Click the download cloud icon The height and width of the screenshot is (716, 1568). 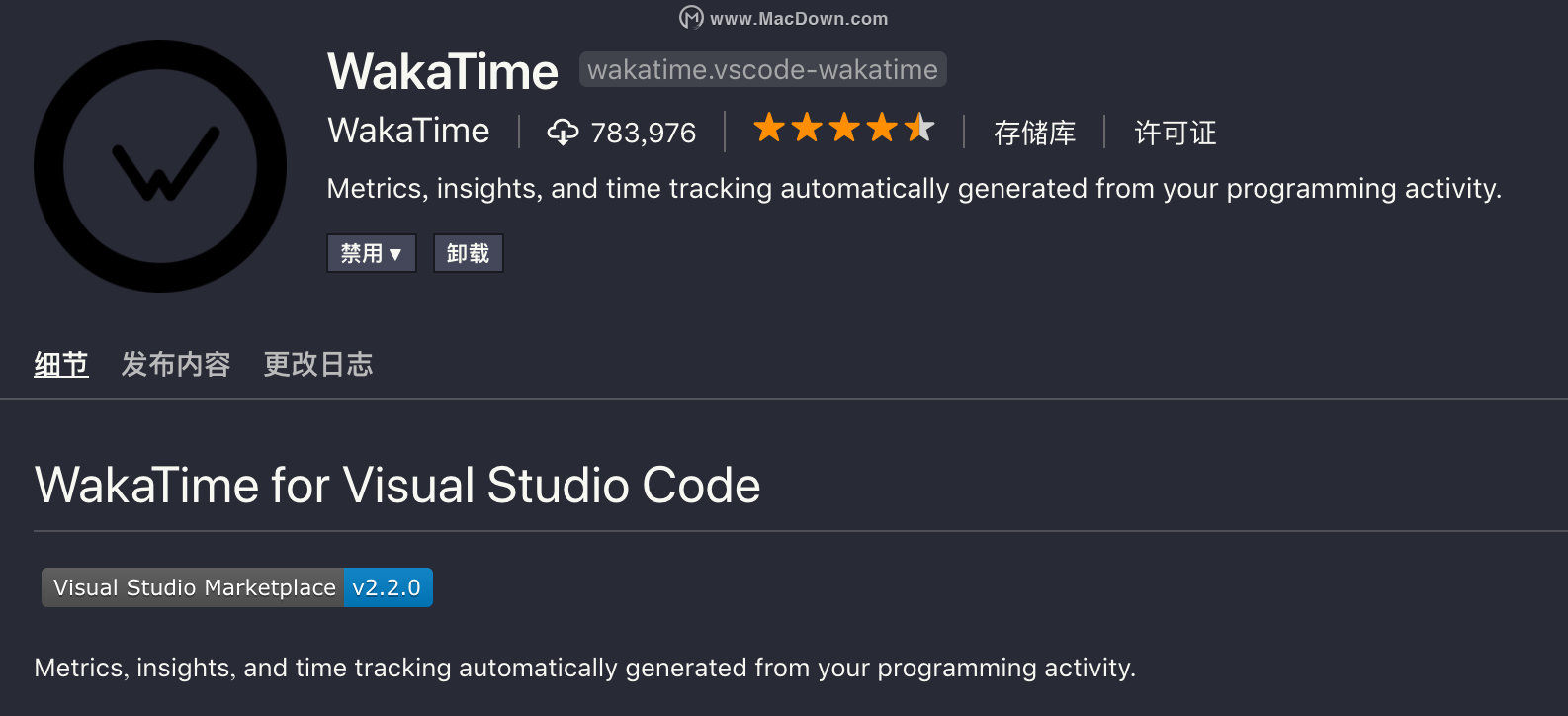tap(563, 132)
